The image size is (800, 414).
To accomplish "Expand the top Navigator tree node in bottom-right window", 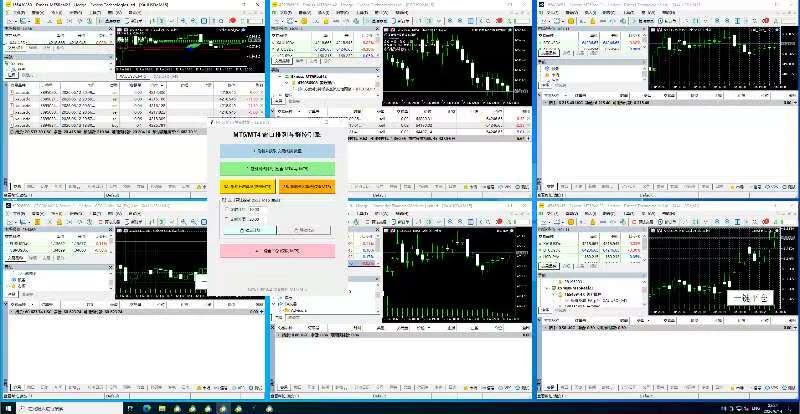I will click(x=547, y=288).
